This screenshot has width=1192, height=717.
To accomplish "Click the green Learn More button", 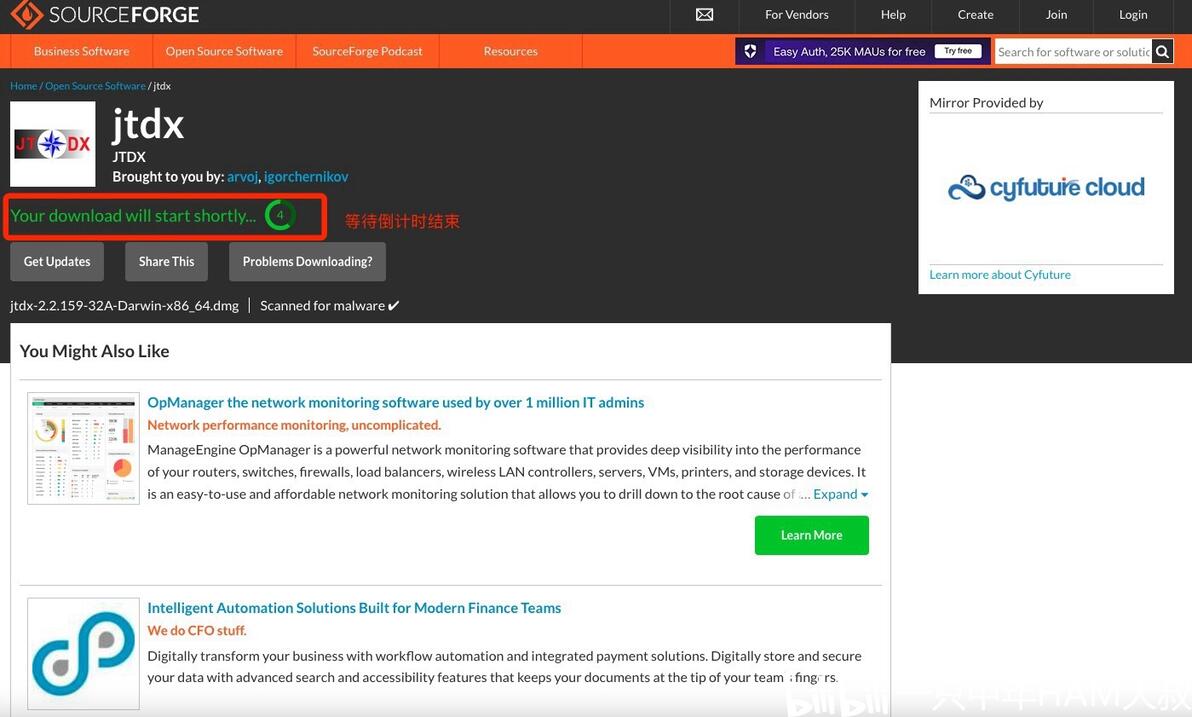I will pos(811,535).
